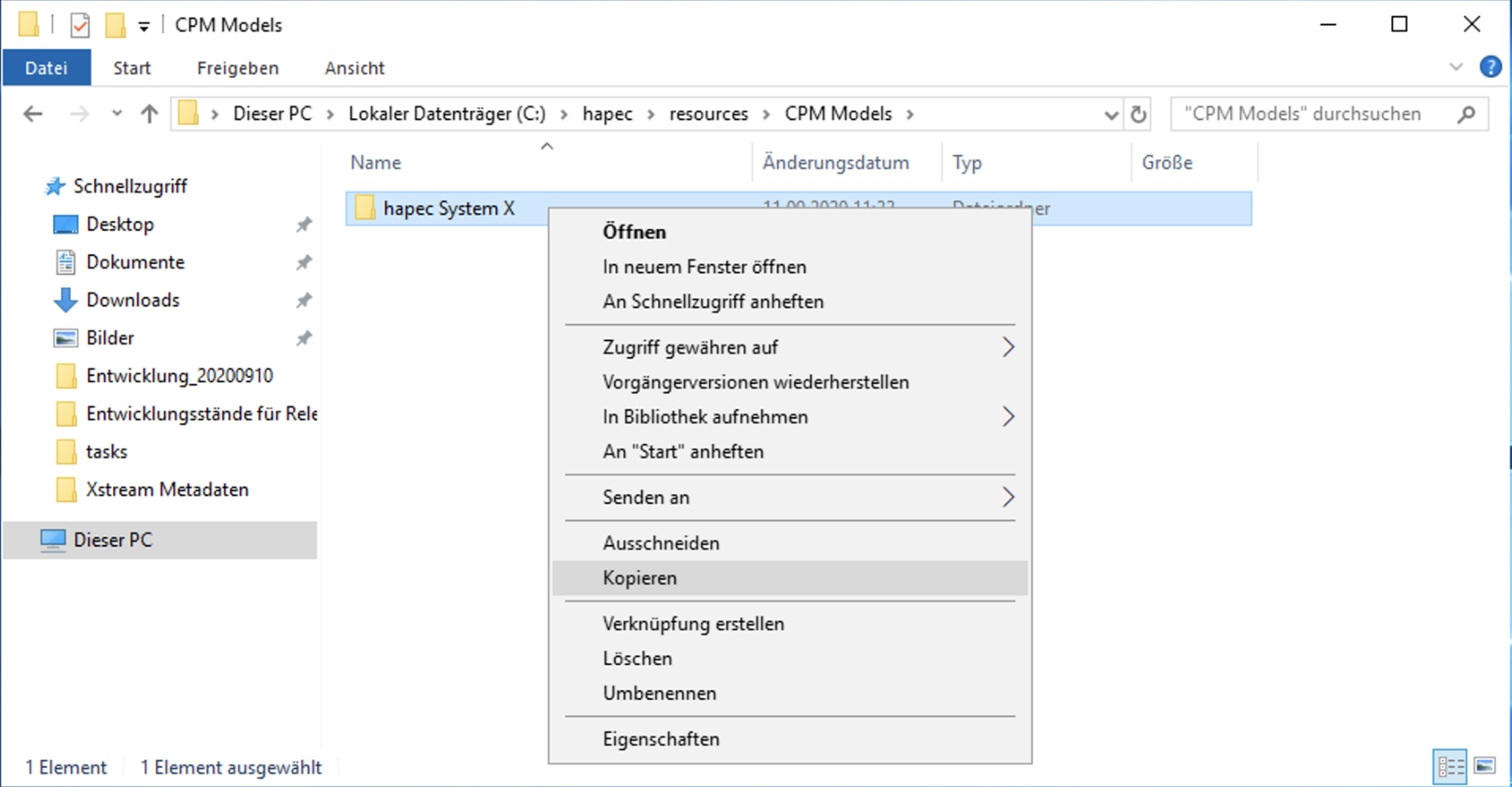This screenshot has height=787, width=1512.
Task: Open the Ansicht ribbon tab
Action: (x=354, y=68)
